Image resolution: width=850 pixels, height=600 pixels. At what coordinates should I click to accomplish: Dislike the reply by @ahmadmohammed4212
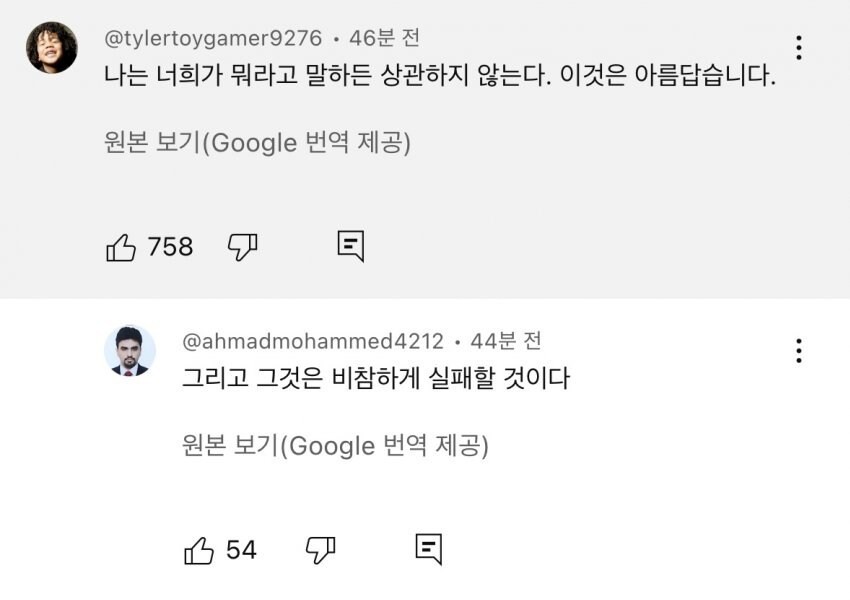pyautogui.click(x=320, y=549)
